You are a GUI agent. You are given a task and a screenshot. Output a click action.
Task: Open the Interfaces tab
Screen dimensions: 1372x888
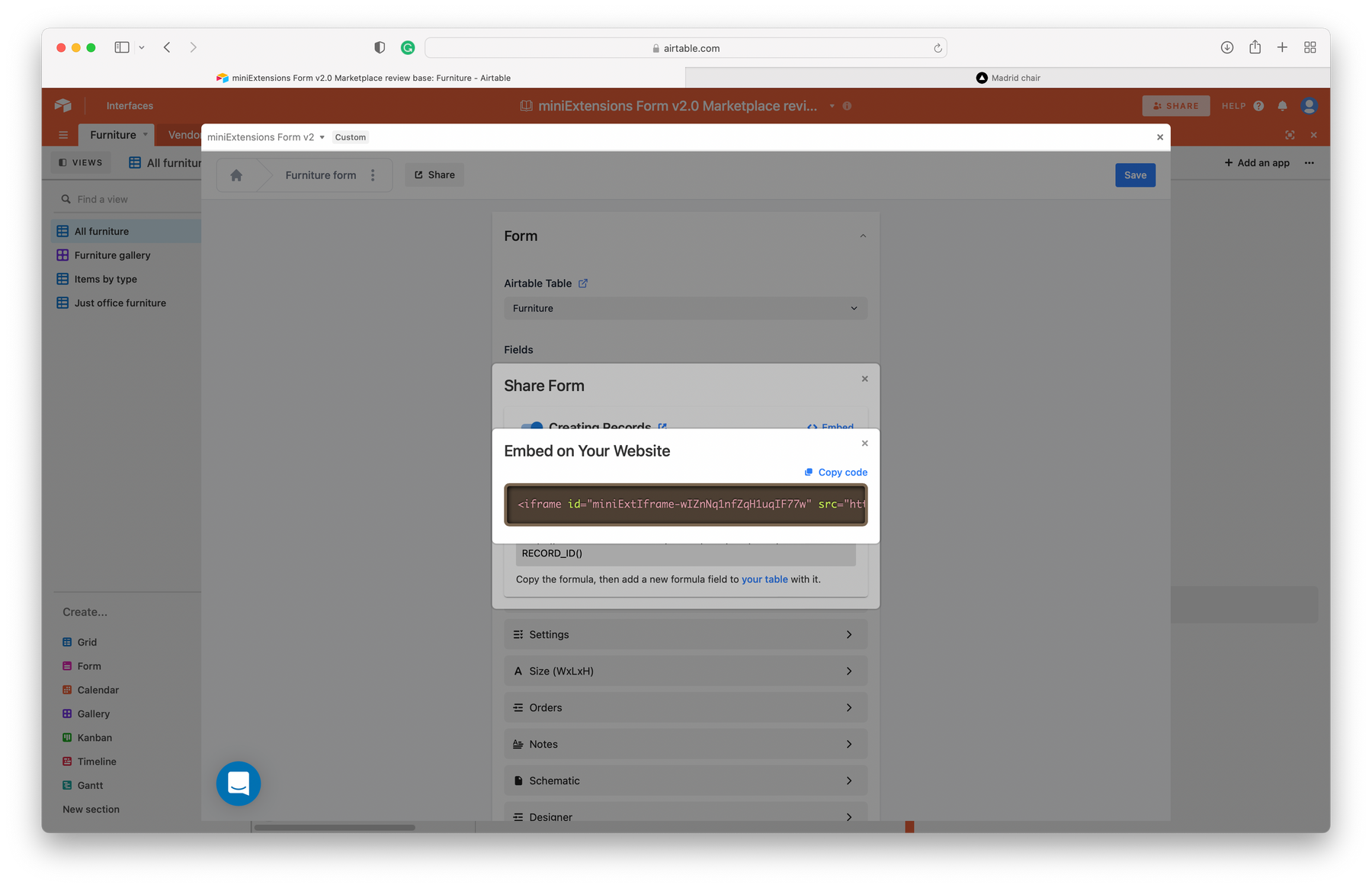click(130, 106)
